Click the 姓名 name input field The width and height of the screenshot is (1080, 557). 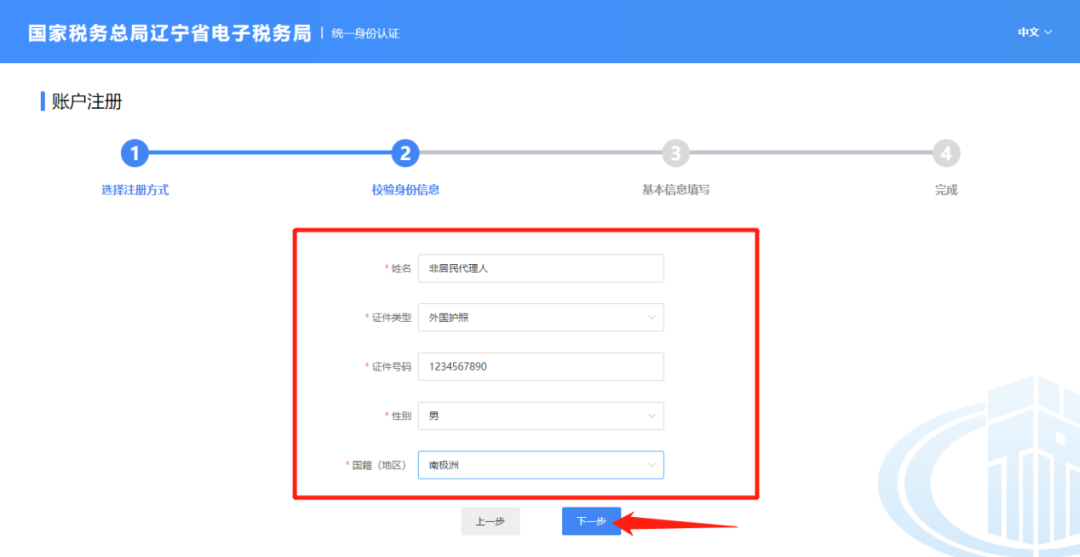pos(541,269)
